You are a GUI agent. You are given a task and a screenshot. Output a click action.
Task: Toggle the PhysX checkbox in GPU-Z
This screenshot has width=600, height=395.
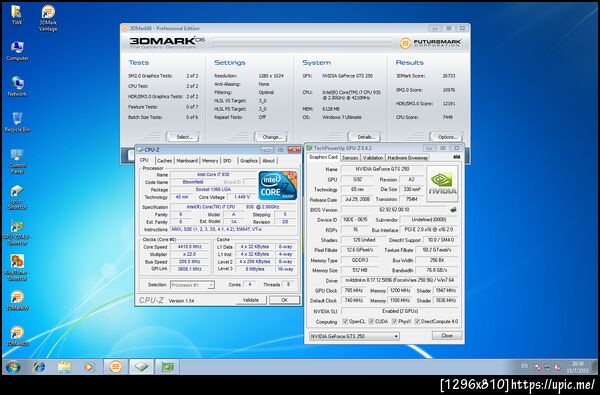395,322
